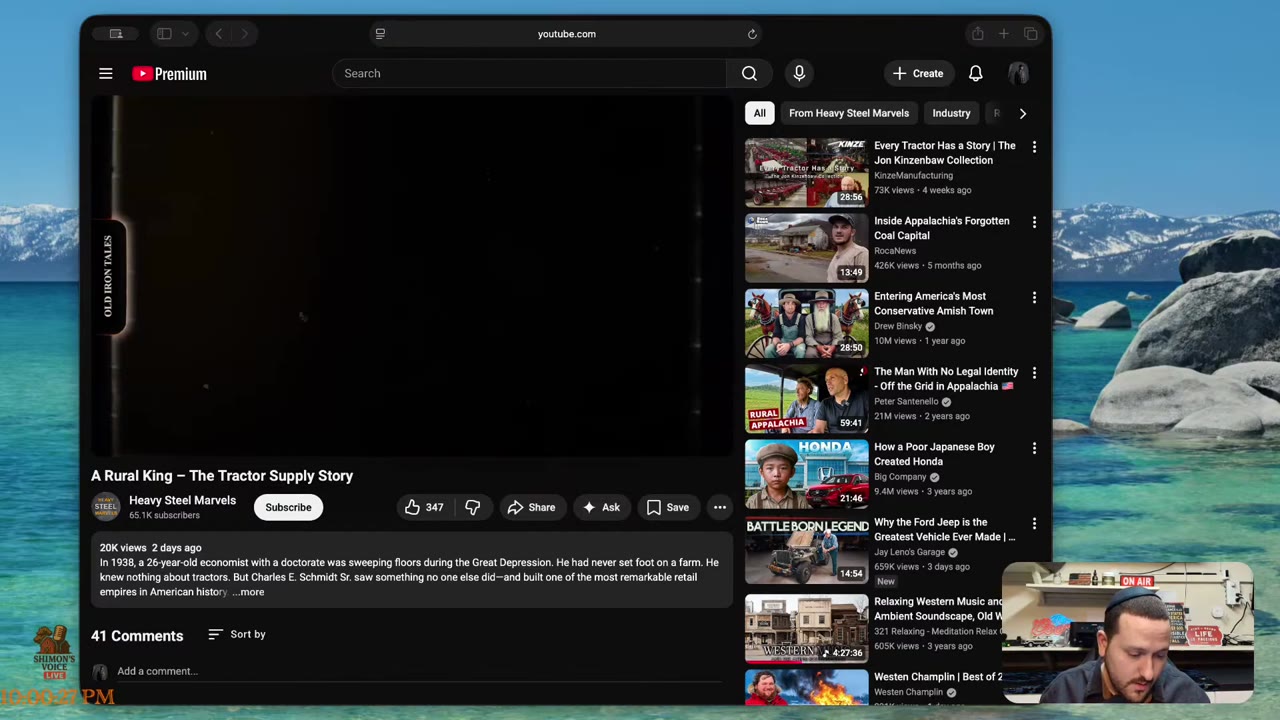Show Safari tab overview
Image resolution: width=1280 pixels, height=720 pixels.
point(1031,34)
